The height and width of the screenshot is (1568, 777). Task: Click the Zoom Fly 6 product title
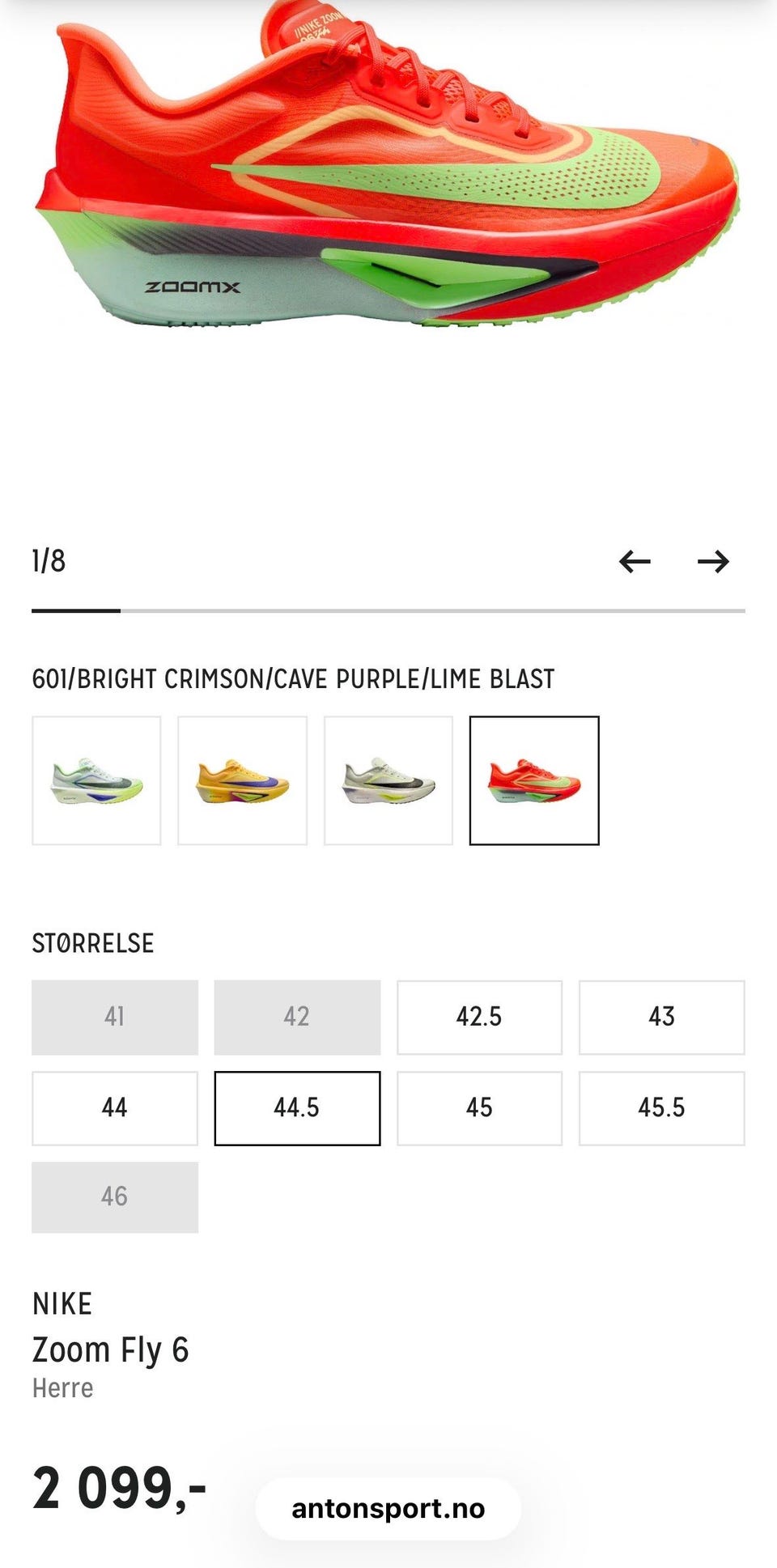pyautogui.click(x=110, y=1349)
